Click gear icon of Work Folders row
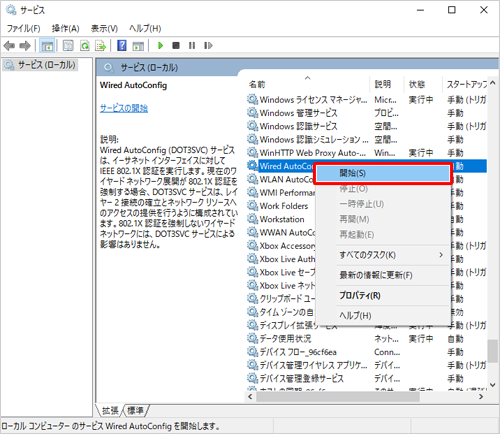 point(252,206)
